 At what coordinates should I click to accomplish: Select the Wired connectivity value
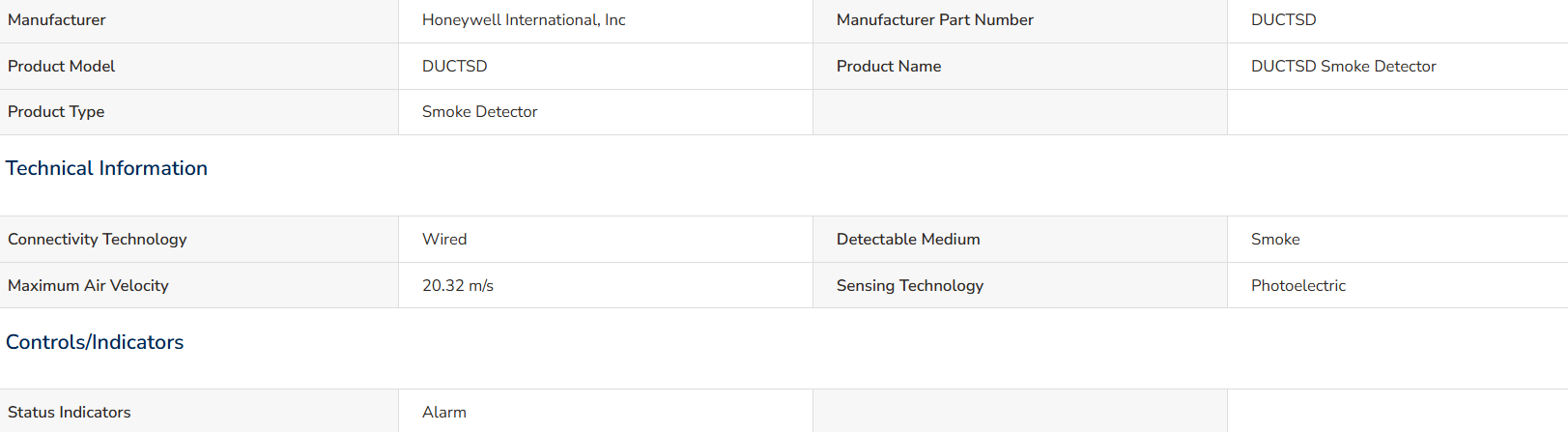pyautogui.click(x=443, y=240)
